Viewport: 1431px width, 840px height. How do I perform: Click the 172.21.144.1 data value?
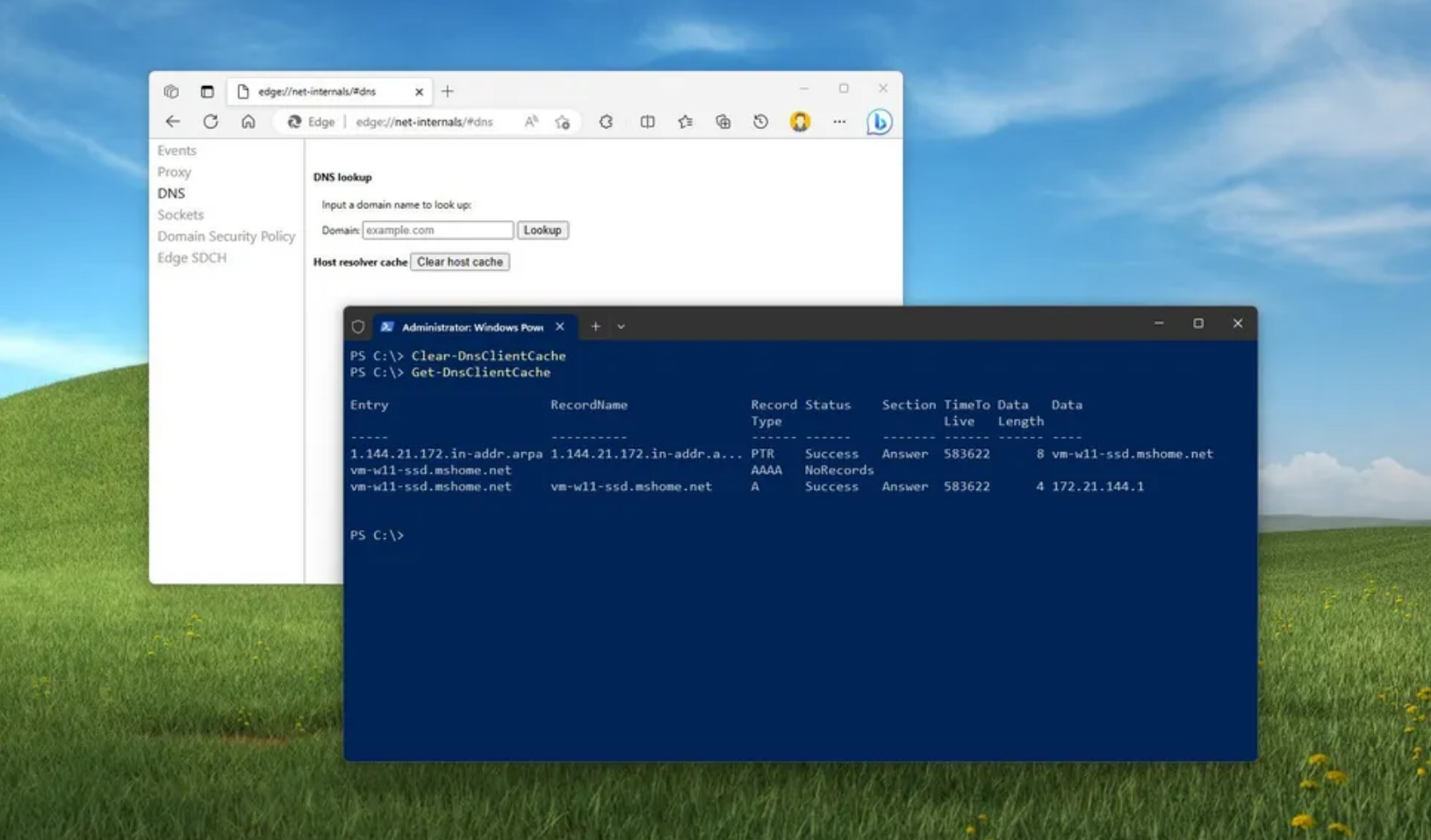[1097, 486]
